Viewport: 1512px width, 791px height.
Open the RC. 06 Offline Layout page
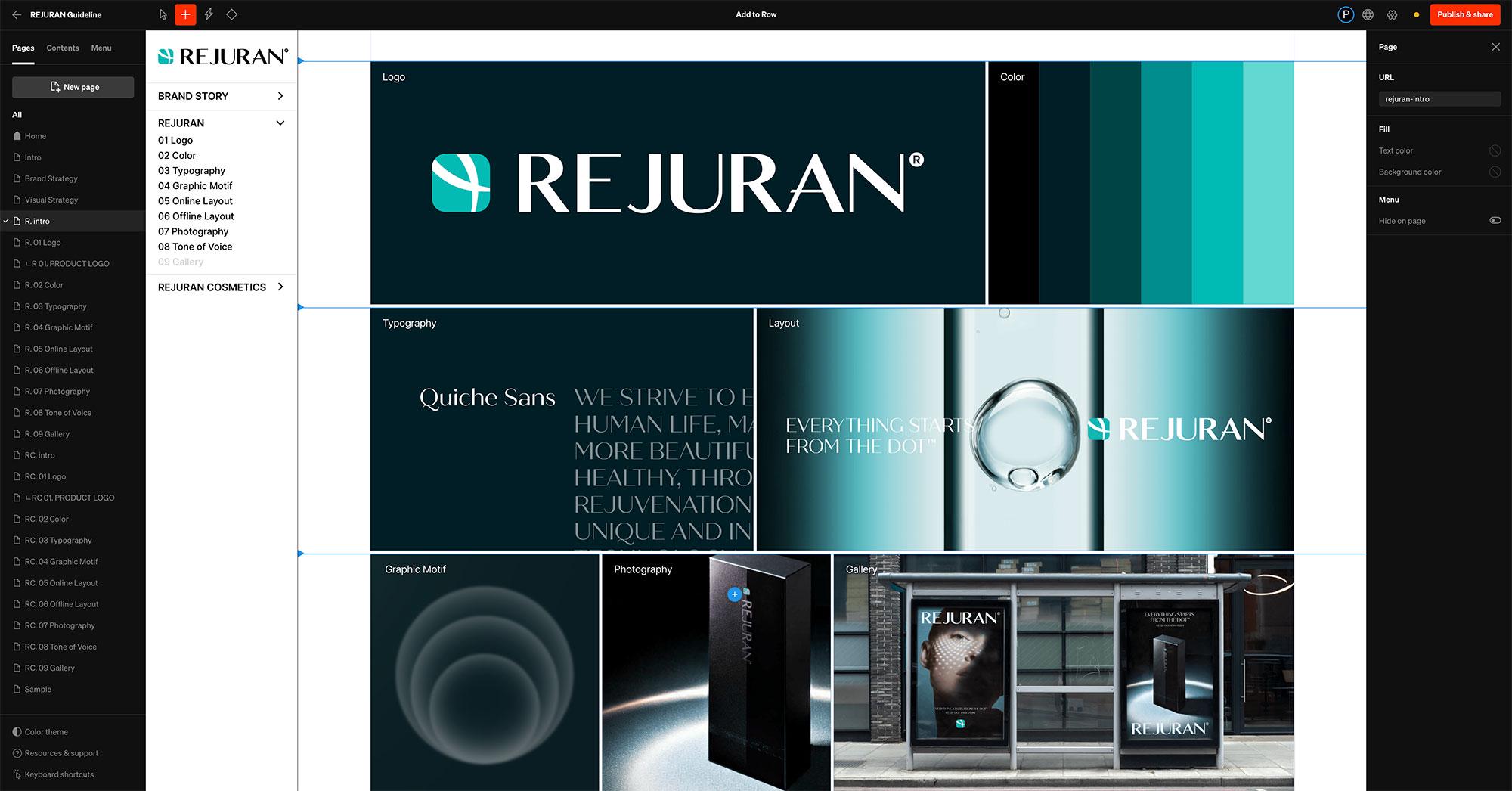[61, 604]
